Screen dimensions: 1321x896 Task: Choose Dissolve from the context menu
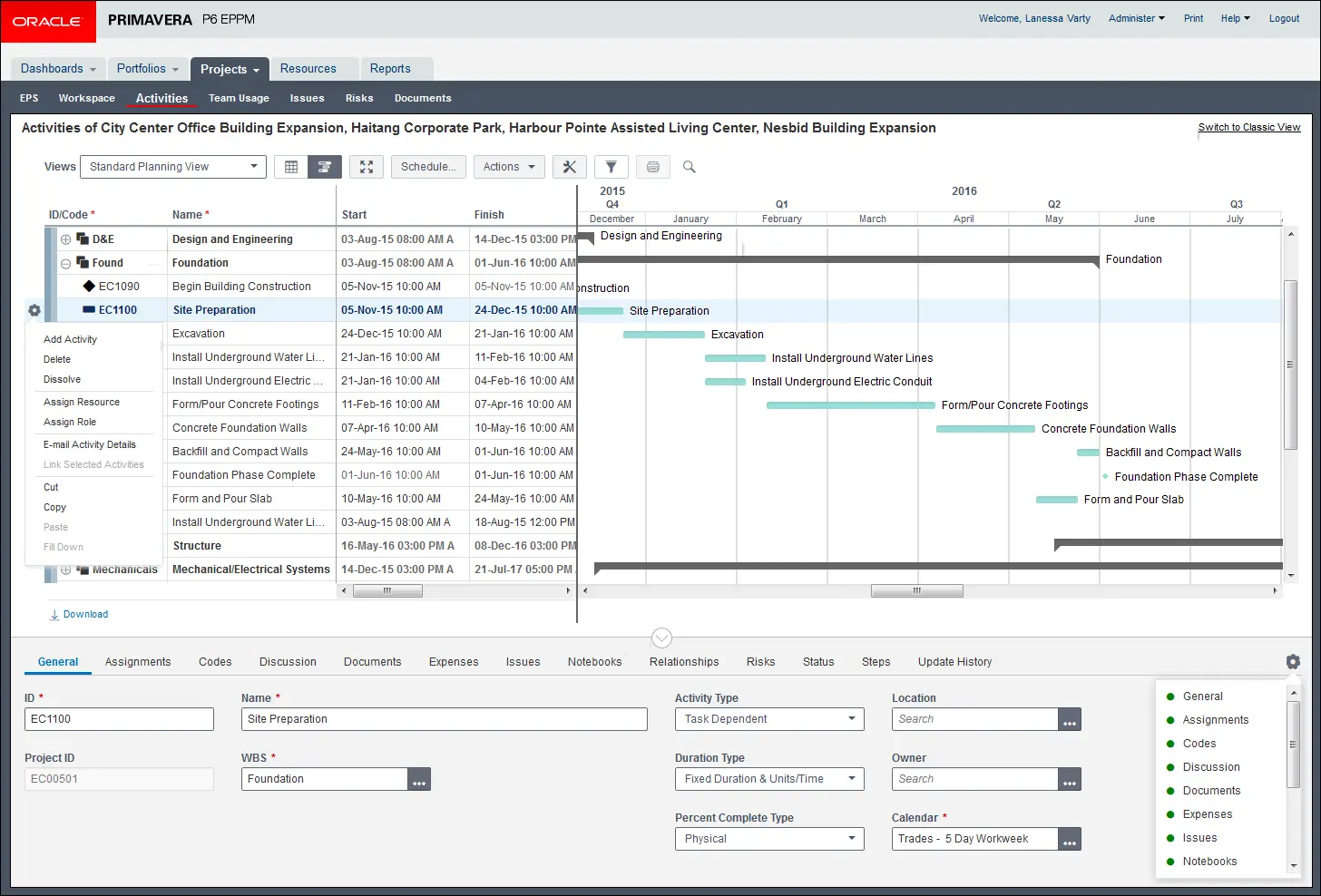click(x=62, y=379)
